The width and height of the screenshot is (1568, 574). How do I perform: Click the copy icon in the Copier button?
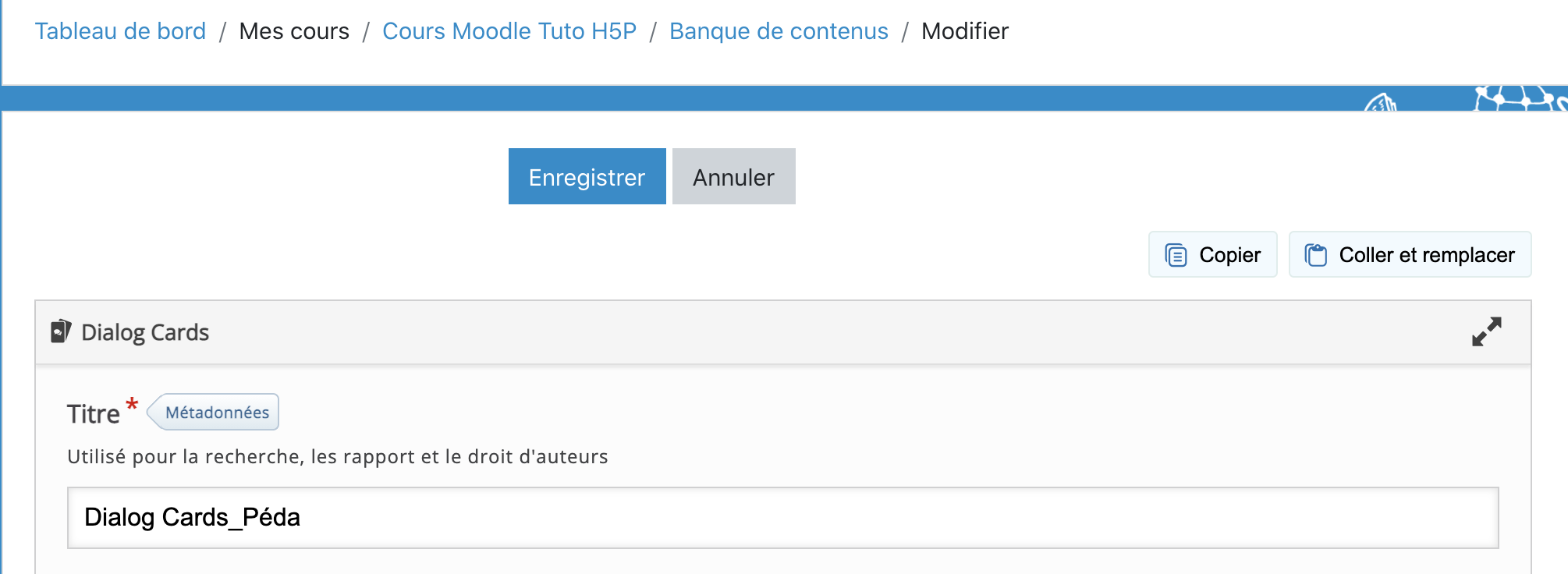(1176, 255)
